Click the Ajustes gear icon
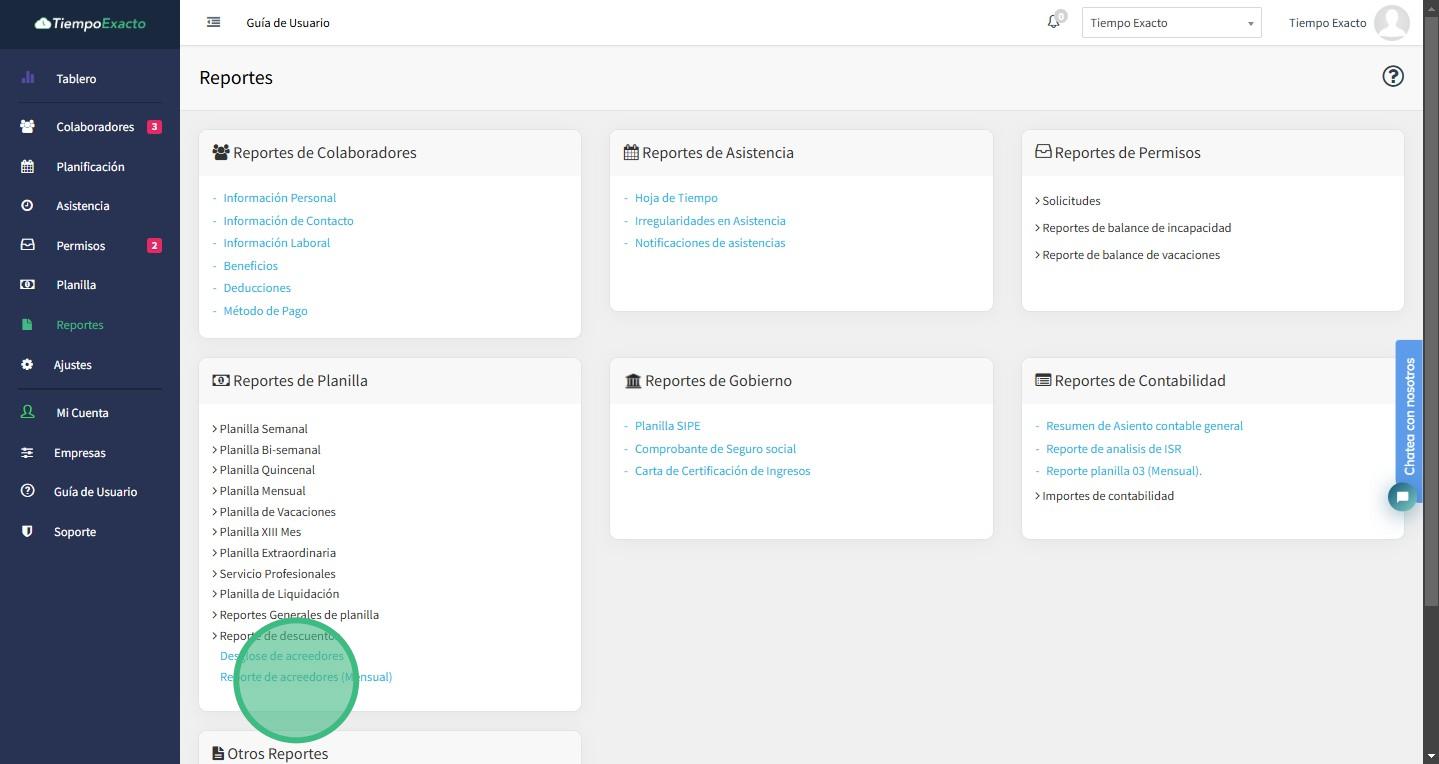 pos(27,365)
